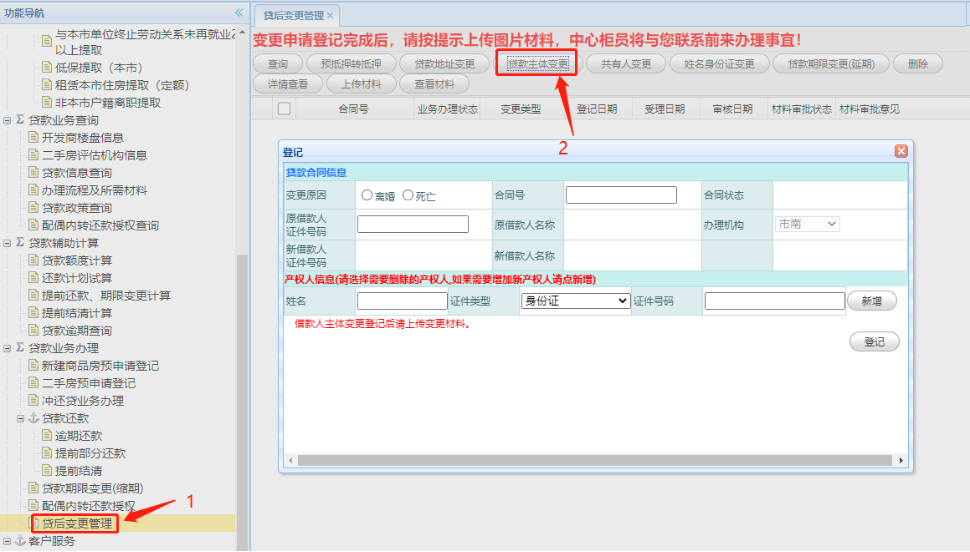Open 提前结清 under 贷款还款
The image size is (970, 552).
[79, 471]
